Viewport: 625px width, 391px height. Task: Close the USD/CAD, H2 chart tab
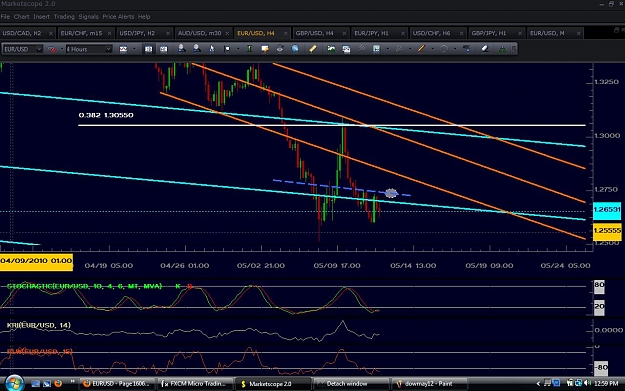[x=51, y=33]
